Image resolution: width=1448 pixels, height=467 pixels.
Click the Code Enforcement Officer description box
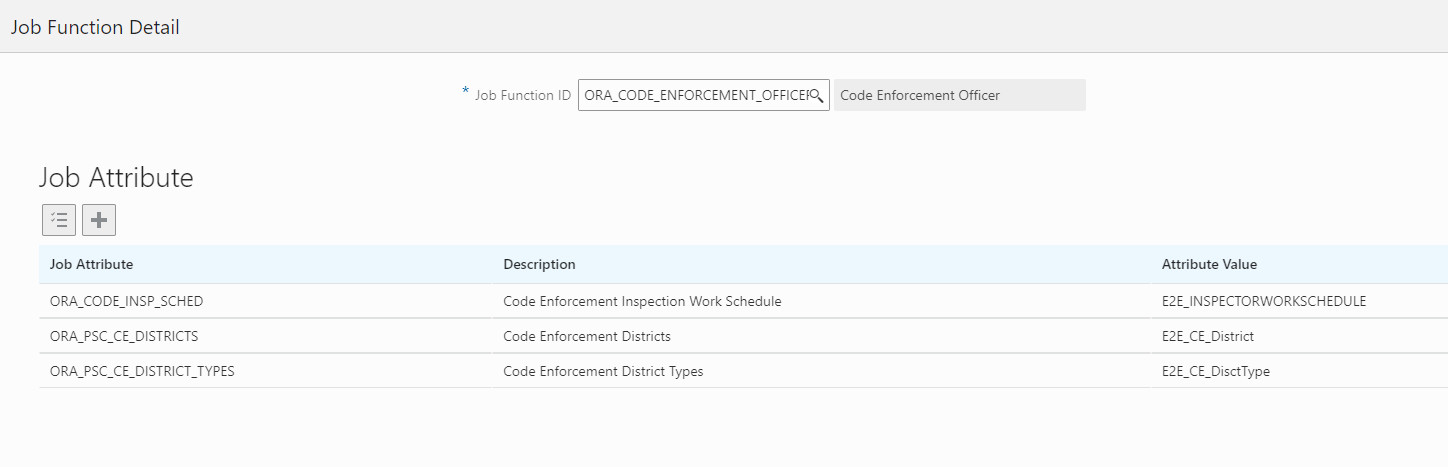[959, 95]
